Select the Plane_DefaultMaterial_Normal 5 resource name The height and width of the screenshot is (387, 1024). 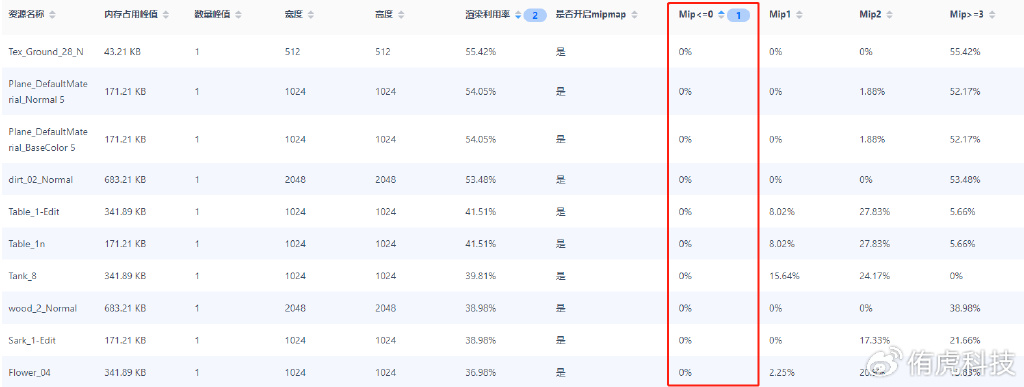(48, 92)
